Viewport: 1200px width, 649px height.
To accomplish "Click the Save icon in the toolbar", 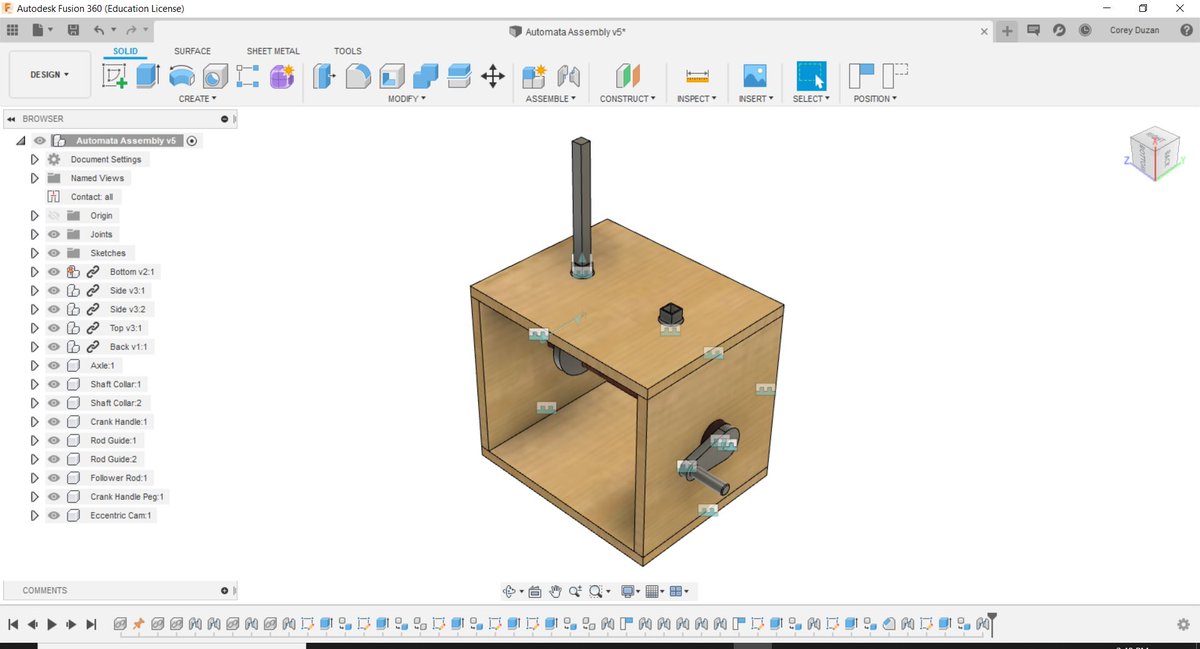I will 73,30.
